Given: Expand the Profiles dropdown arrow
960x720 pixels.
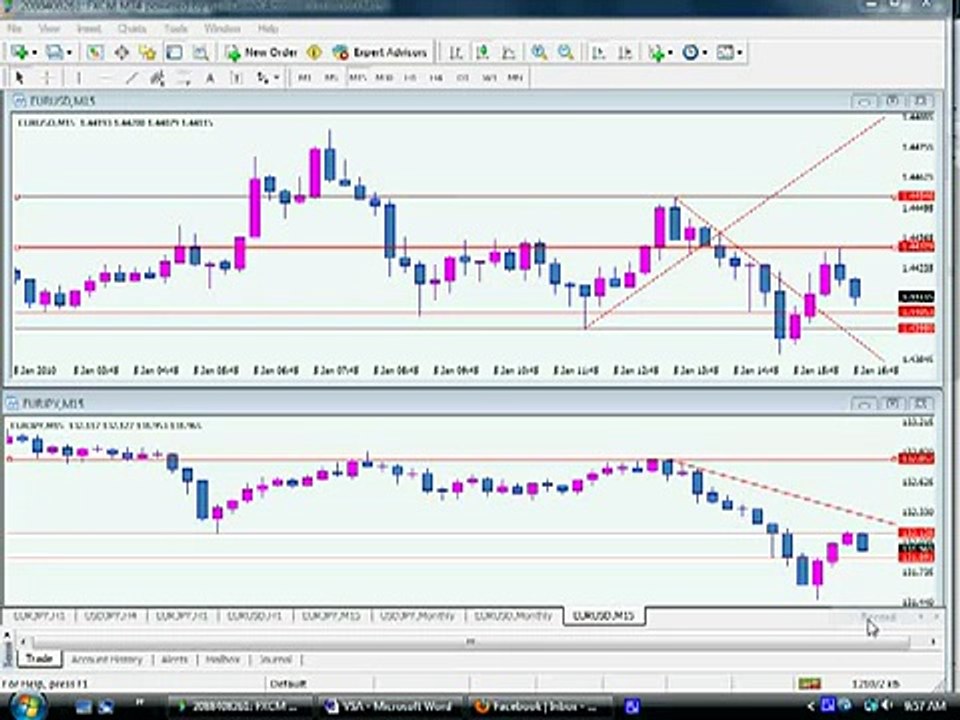Looking at the screenshot, I should coord(69,53).
